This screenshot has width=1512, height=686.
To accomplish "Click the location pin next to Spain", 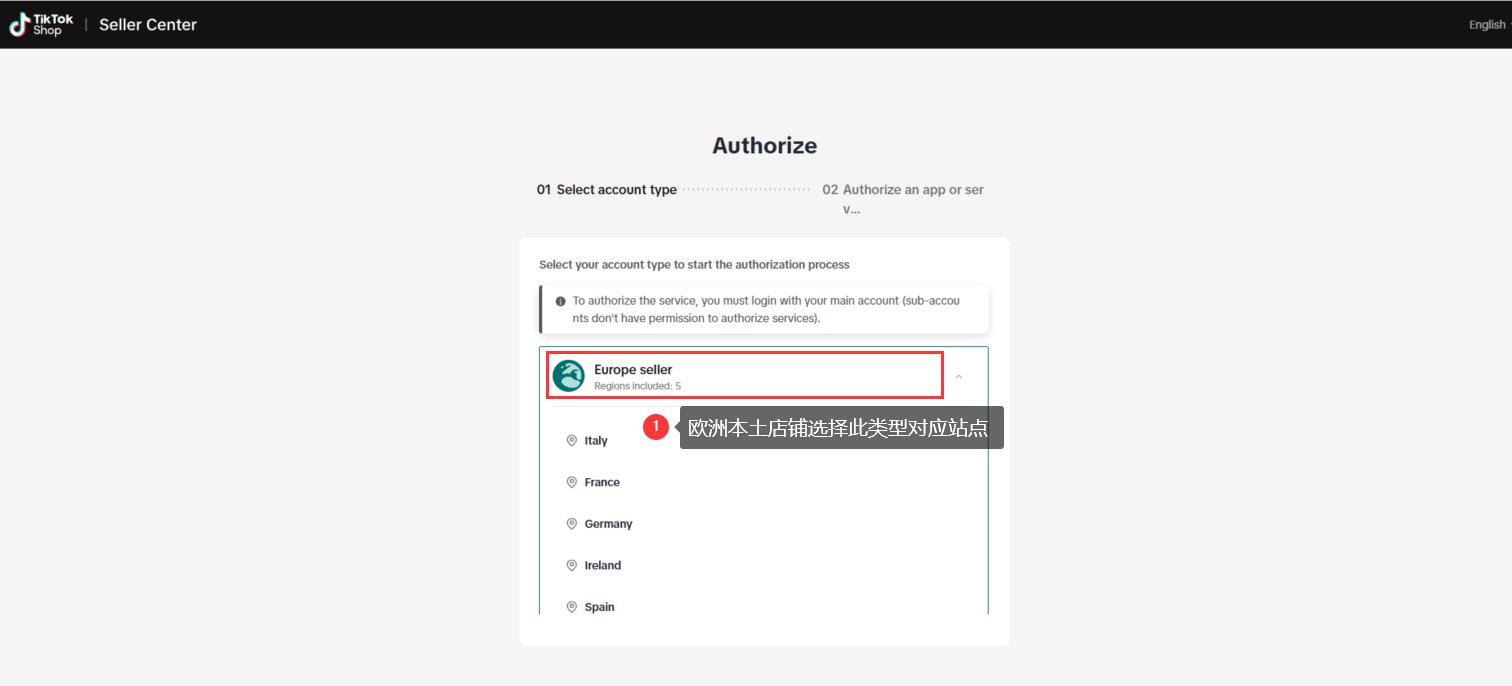I will point(572,607).
